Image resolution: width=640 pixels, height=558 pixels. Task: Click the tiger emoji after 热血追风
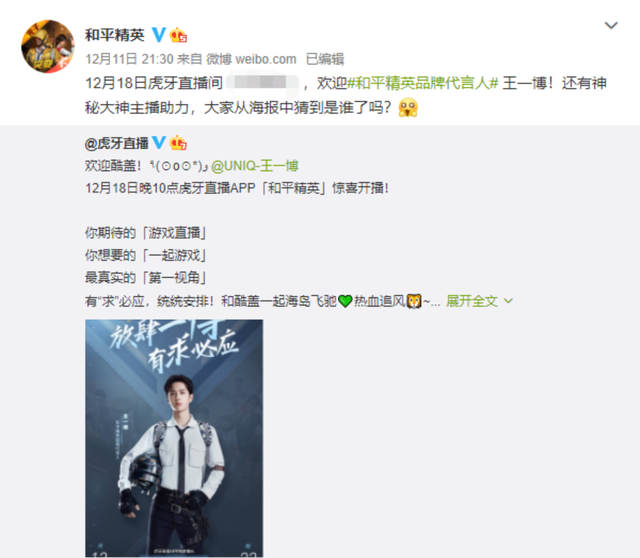[x=414, y=301]
